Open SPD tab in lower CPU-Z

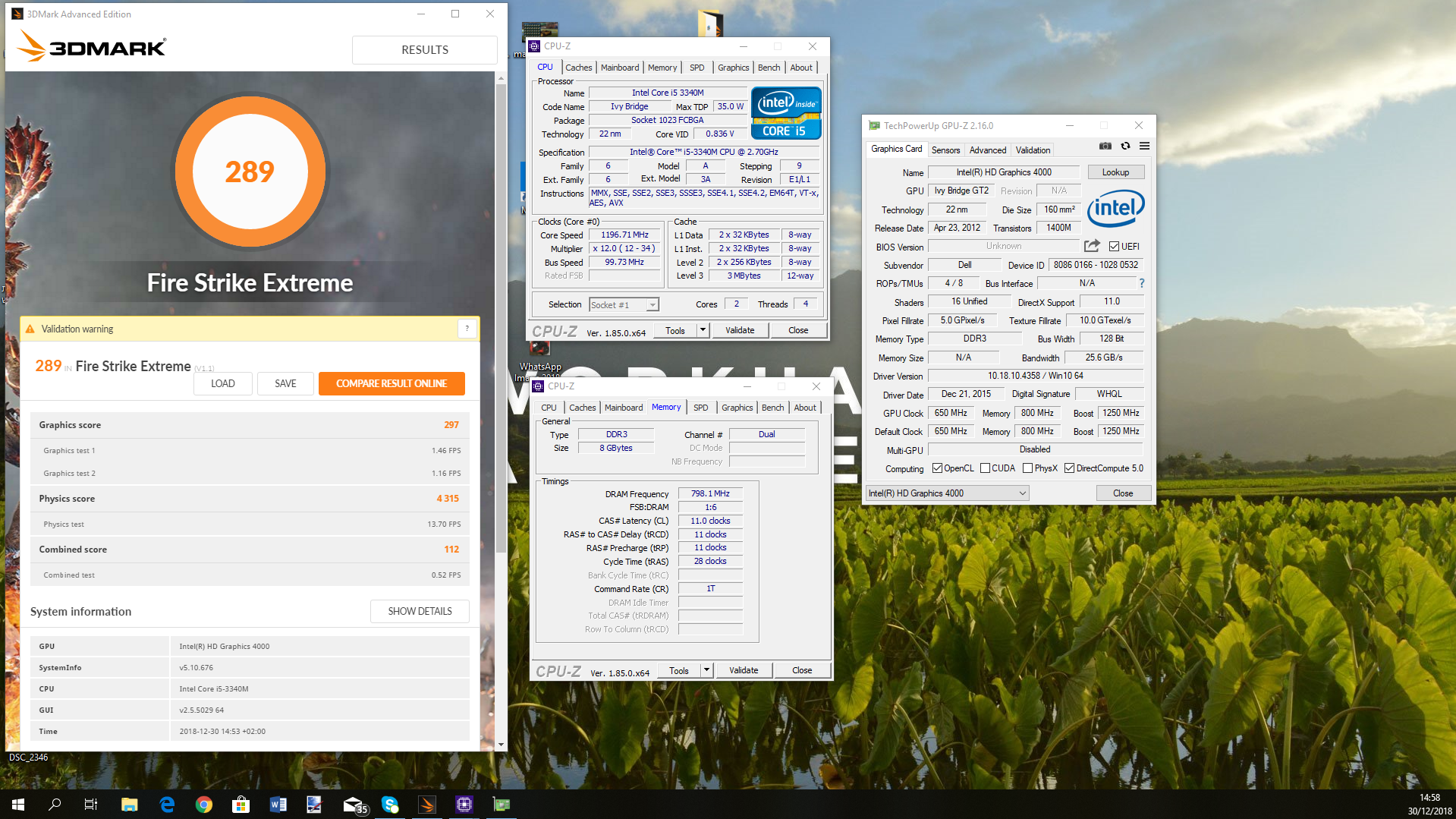[700, 408]
